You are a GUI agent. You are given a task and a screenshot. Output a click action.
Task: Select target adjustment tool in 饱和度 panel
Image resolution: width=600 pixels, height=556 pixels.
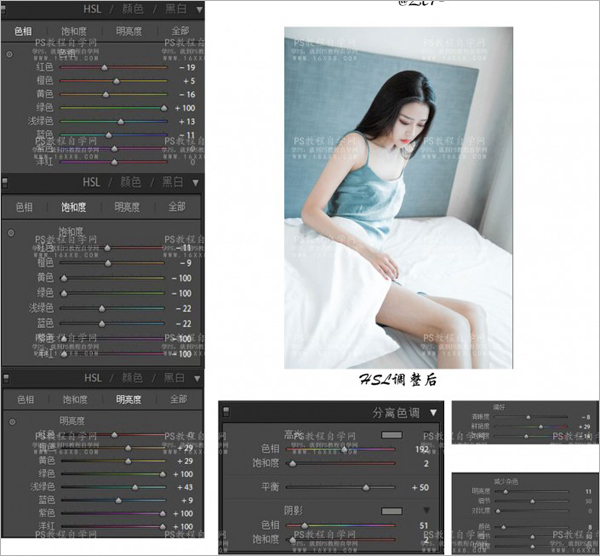click(x=11, y=232)
